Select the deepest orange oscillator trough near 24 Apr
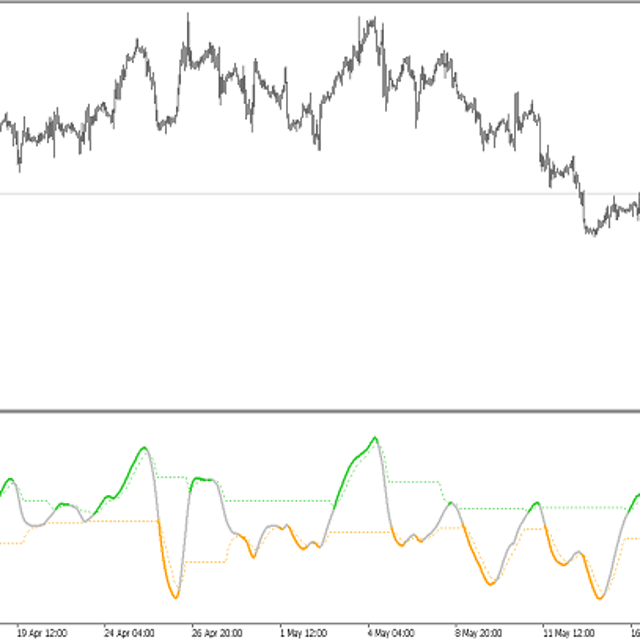Image resolution: width=640 pixels, height=640 pixels. pyautogui.click(x=174, y=596)
